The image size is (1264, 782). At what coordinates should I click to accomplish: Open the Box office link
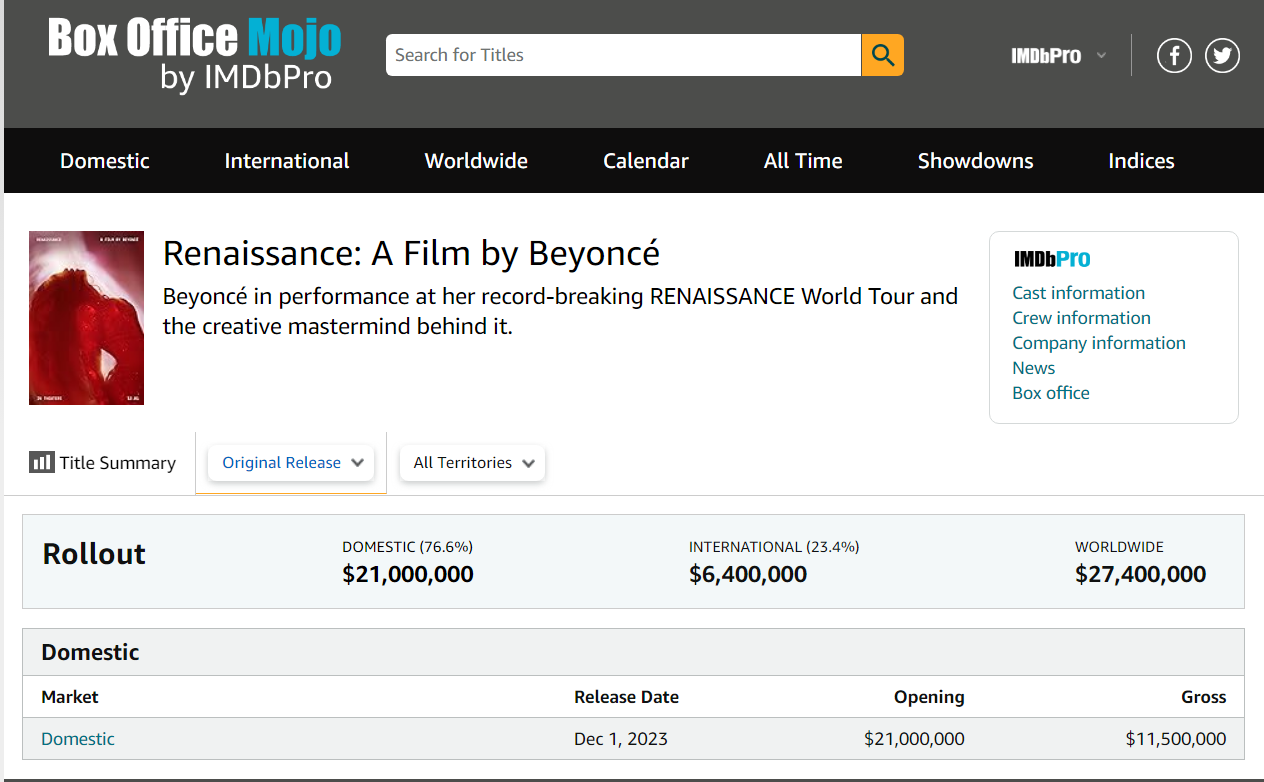[x=1051, y=393]
